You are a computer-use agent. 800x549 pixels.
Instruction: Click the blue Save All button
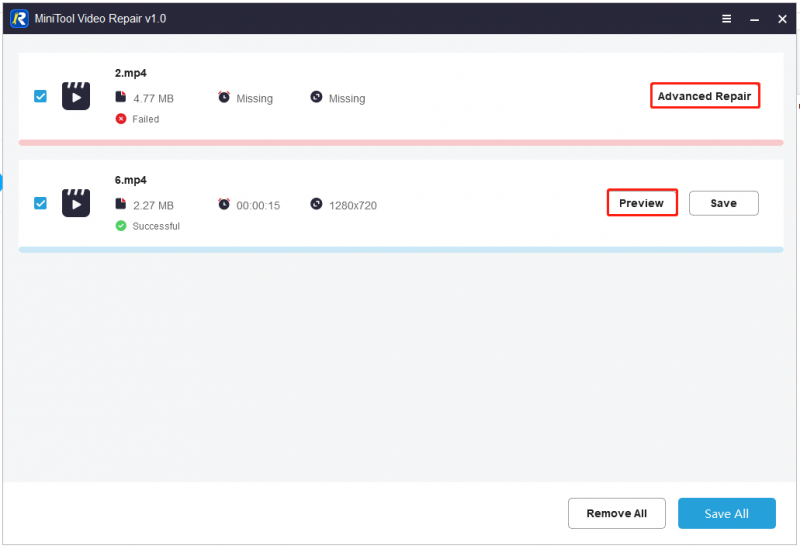click(x=727, y=513)
